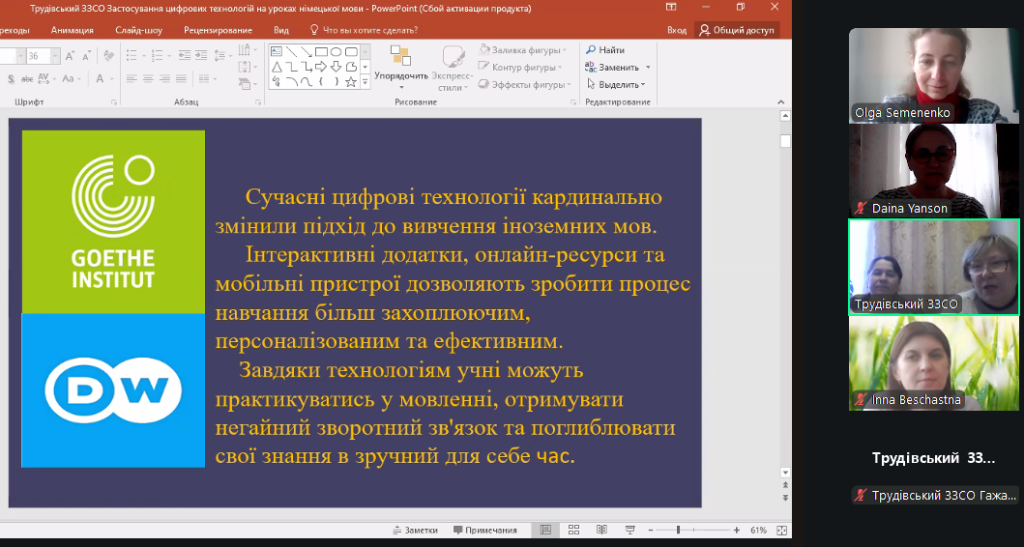Click Общий доступ share button
The image size is (1024, 547).
click(738, 30)
